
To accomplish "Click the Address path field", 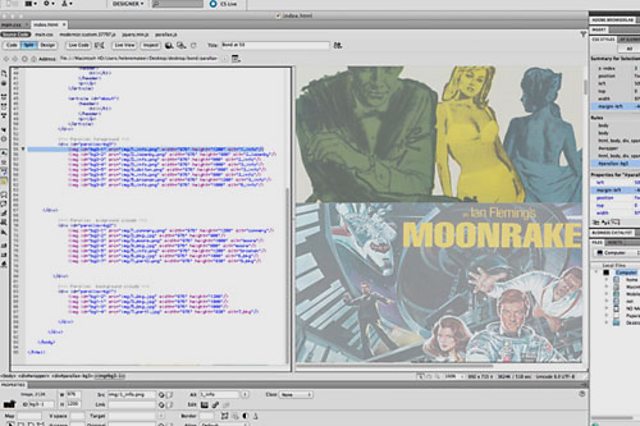I will coord(139,58).
